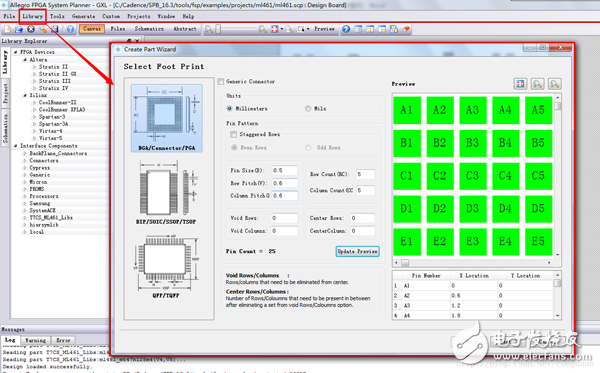The image size is (600, 373).
Task: Click the Save disk icon in toolbar
Action: click(55, 29)
